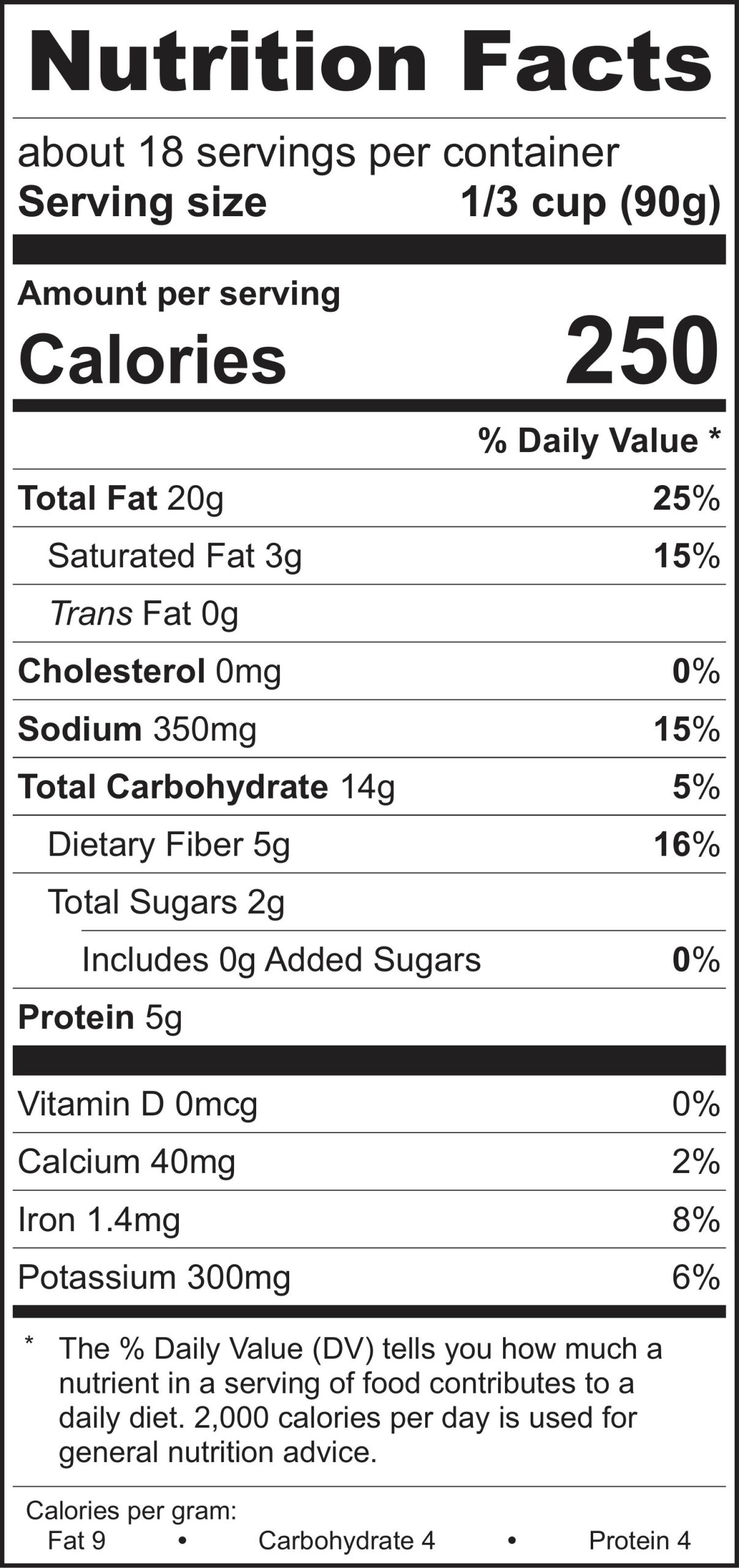Click the Protein 5g text

[x=100, y=1017]
